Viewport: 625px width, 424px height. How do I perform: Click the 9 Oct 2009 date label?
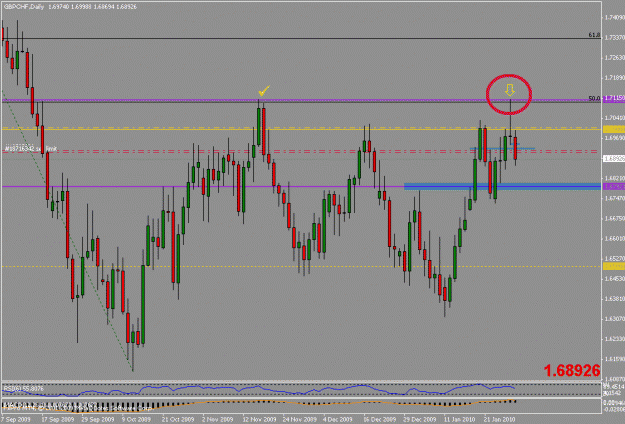click(x=136, y=420)
